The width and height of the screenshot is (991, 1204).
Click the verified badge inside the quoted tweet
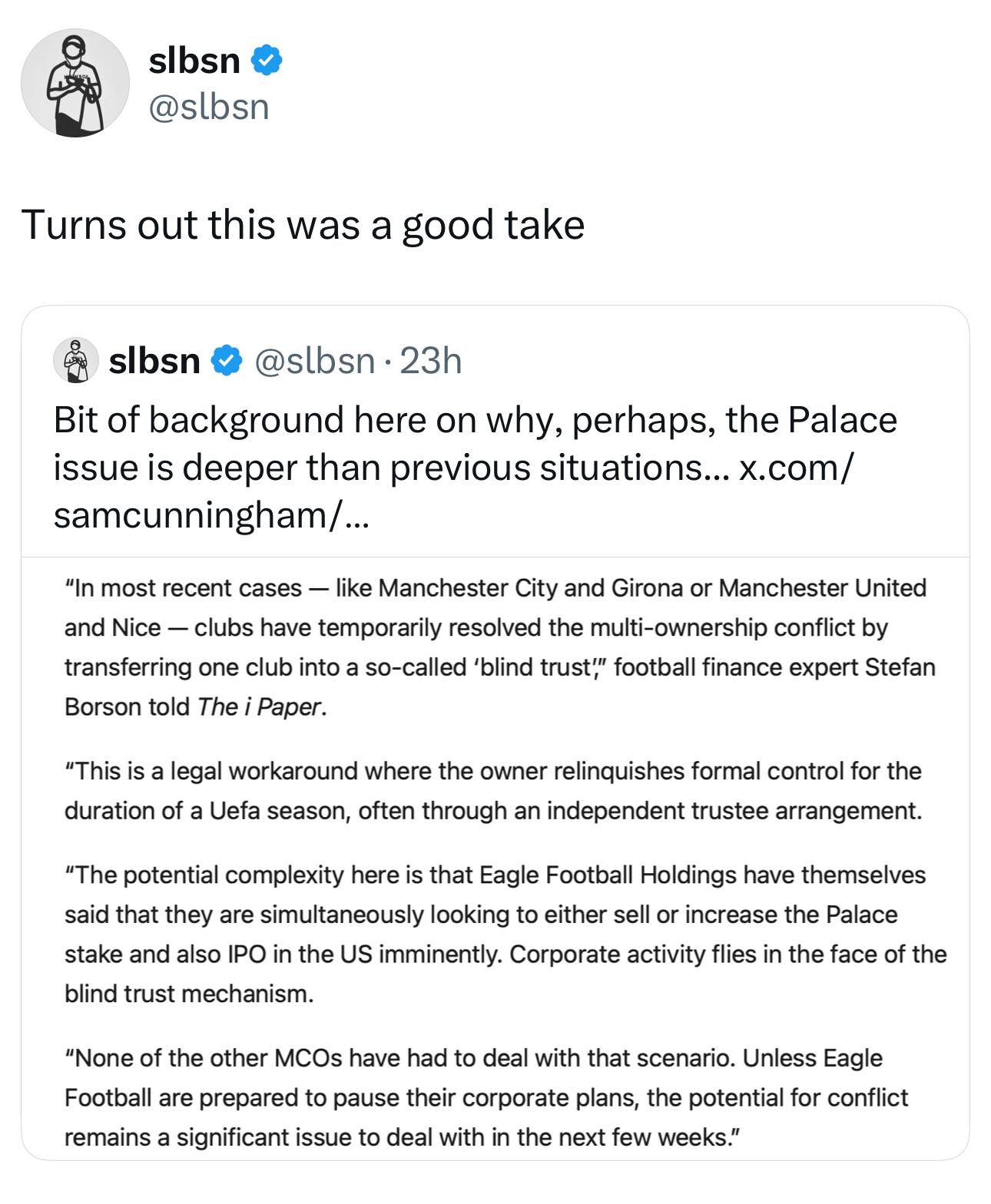(x=226, y=360)
